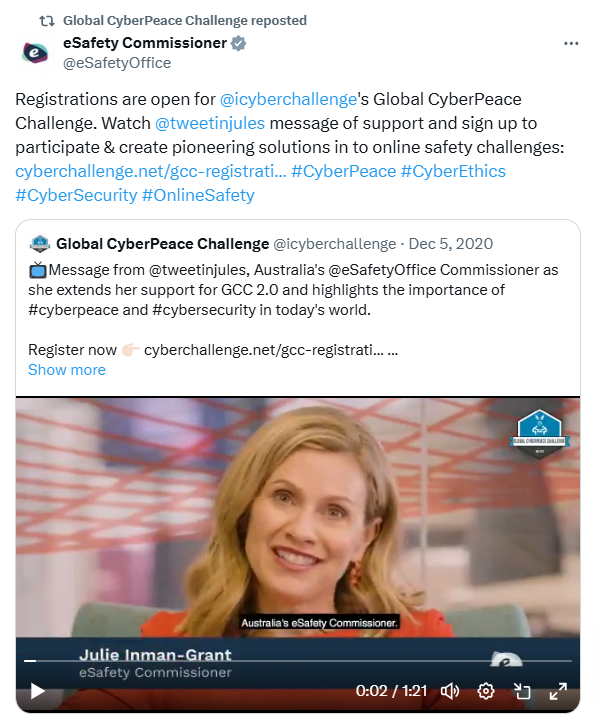
Task: Click the Global CyberPeace Challenge small avatar
Action: tap(40, 244)
